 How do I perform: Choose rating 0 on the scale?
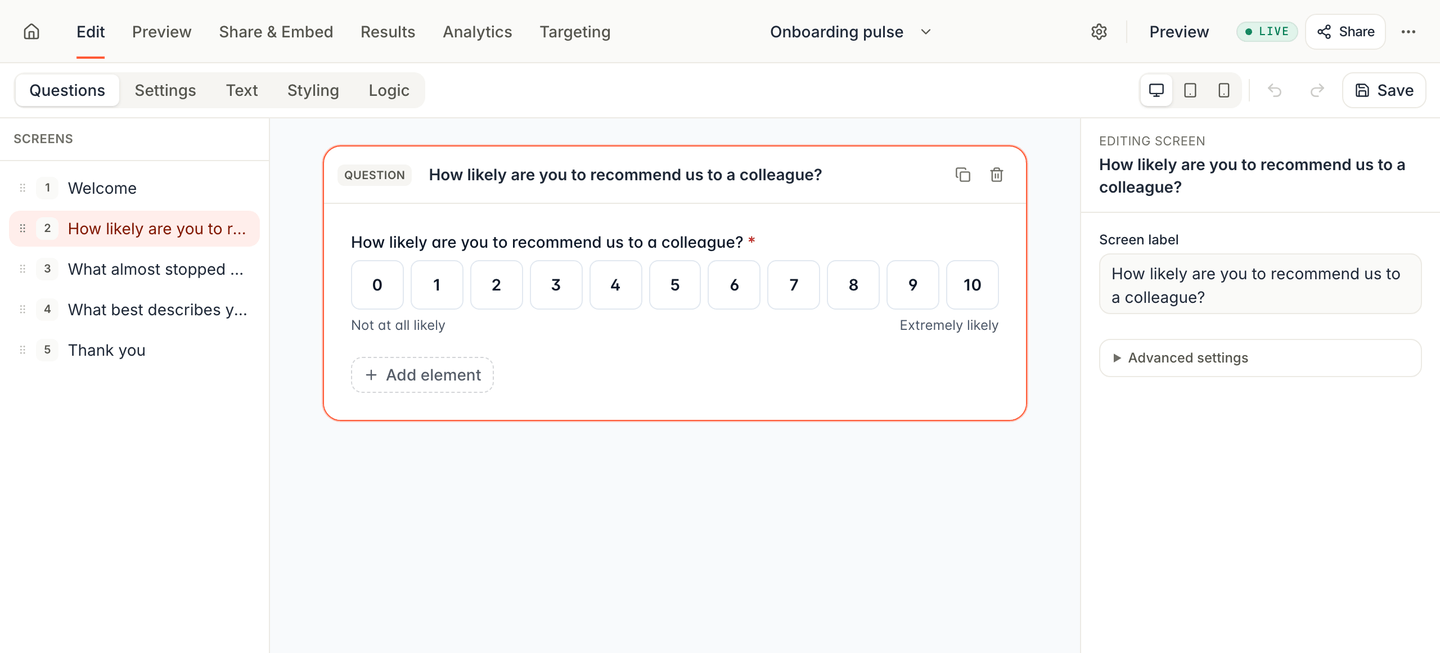pyautogui.click(x=377, y=285)
